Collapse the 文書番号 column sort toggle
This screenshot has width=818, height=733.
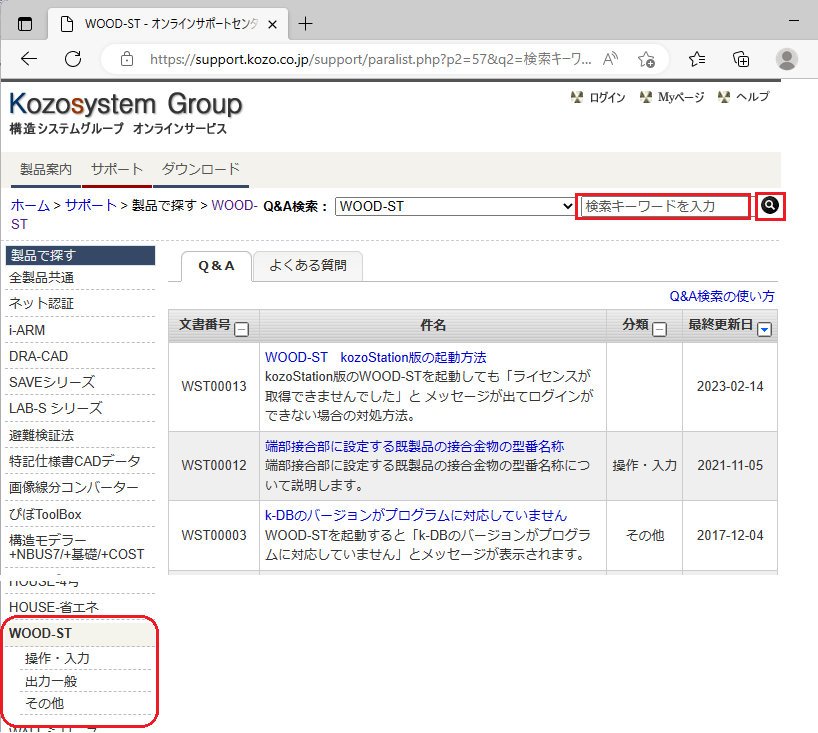(x=241, y=327)
